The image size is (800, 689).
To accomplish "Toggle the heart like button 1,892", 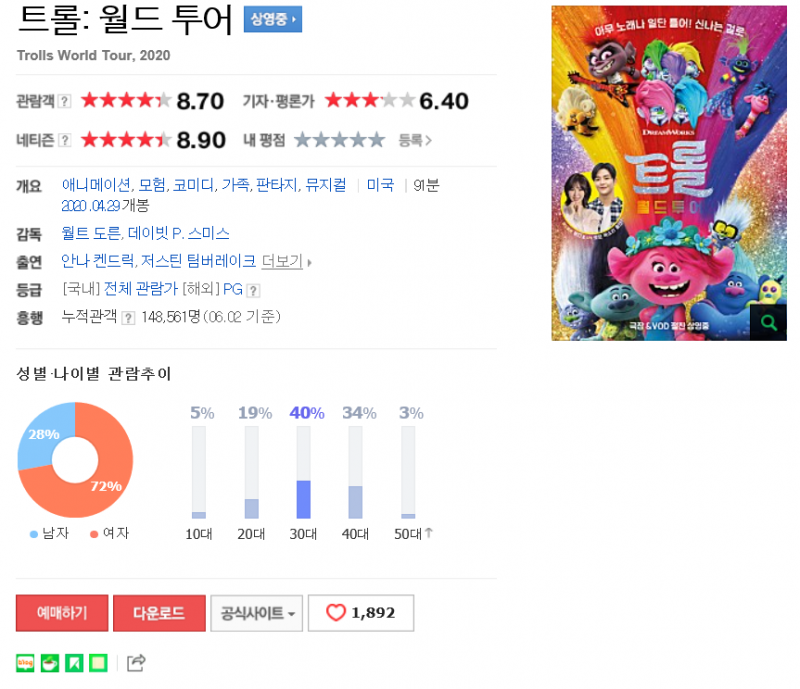I will click(x=361, y=613).
